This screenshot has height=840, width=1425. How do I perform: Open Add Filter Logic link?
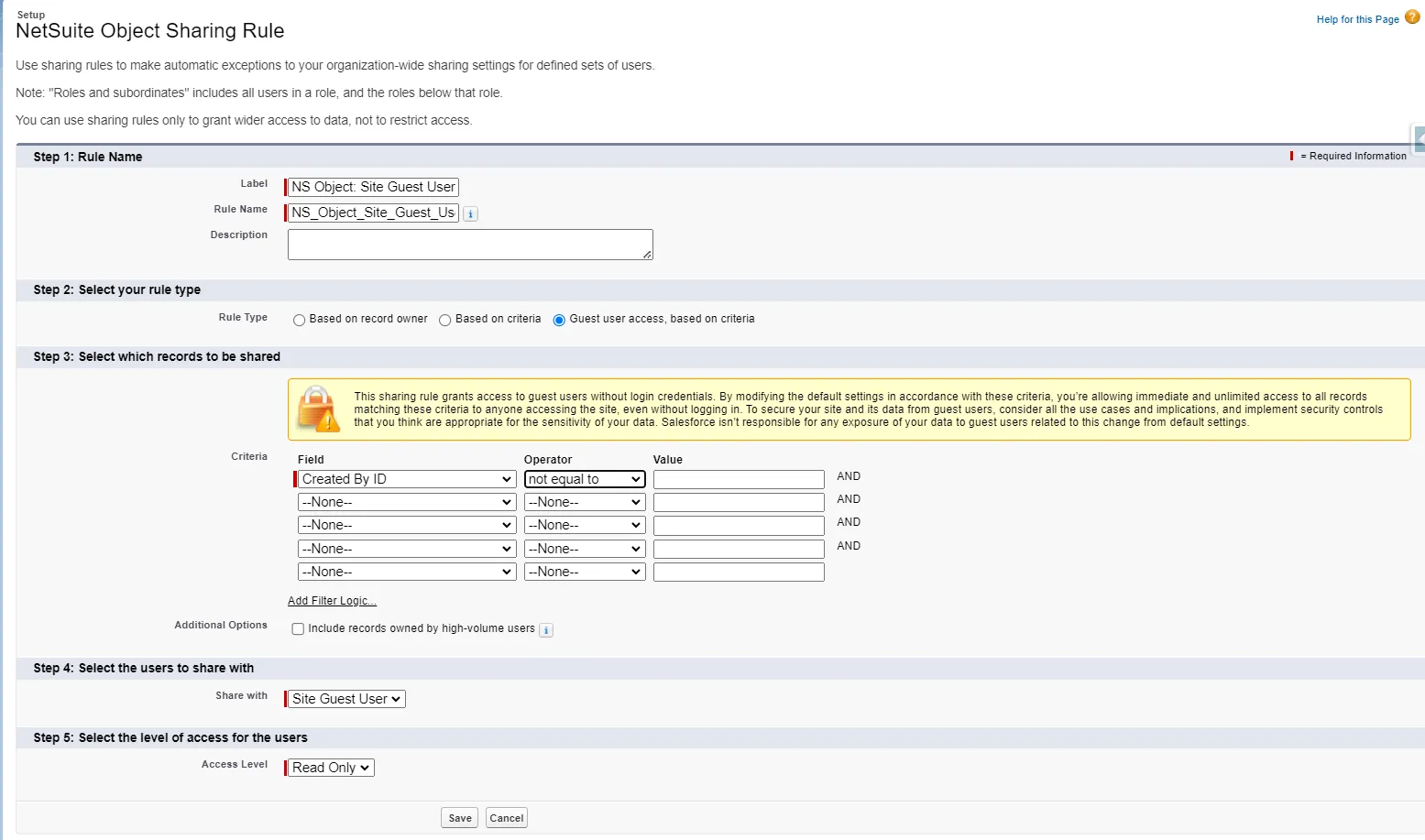coord(332,601)
